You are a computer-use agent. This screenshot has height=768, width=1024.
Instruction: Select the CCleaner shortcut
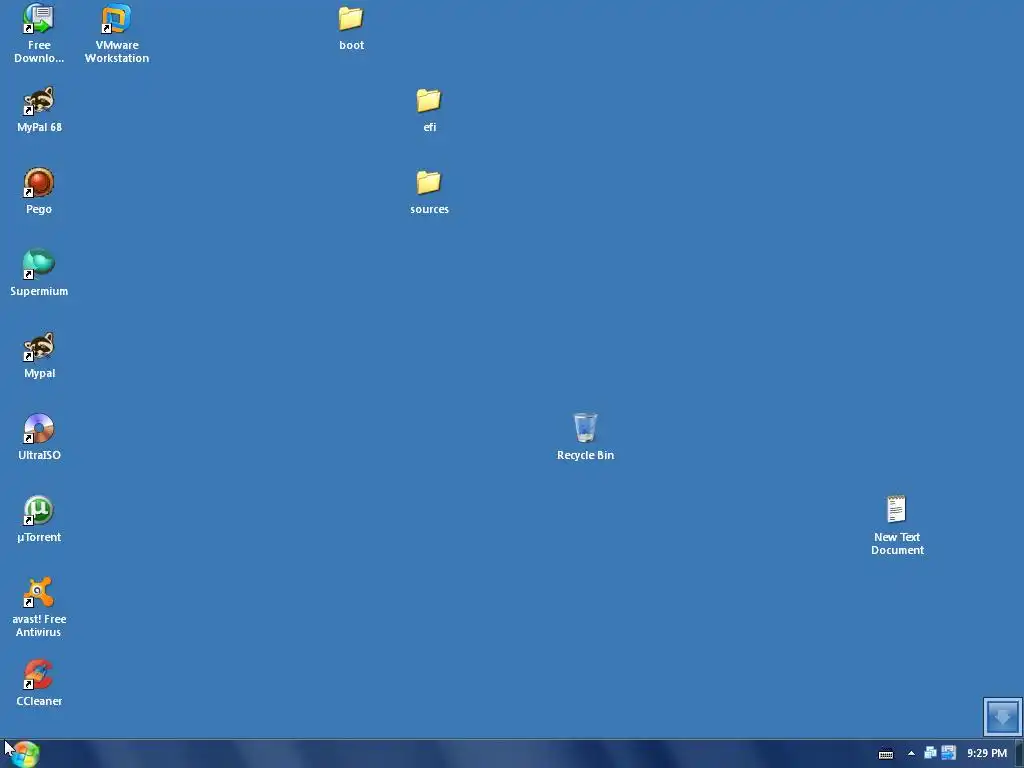pyautogui.click(x=39, y=683)
